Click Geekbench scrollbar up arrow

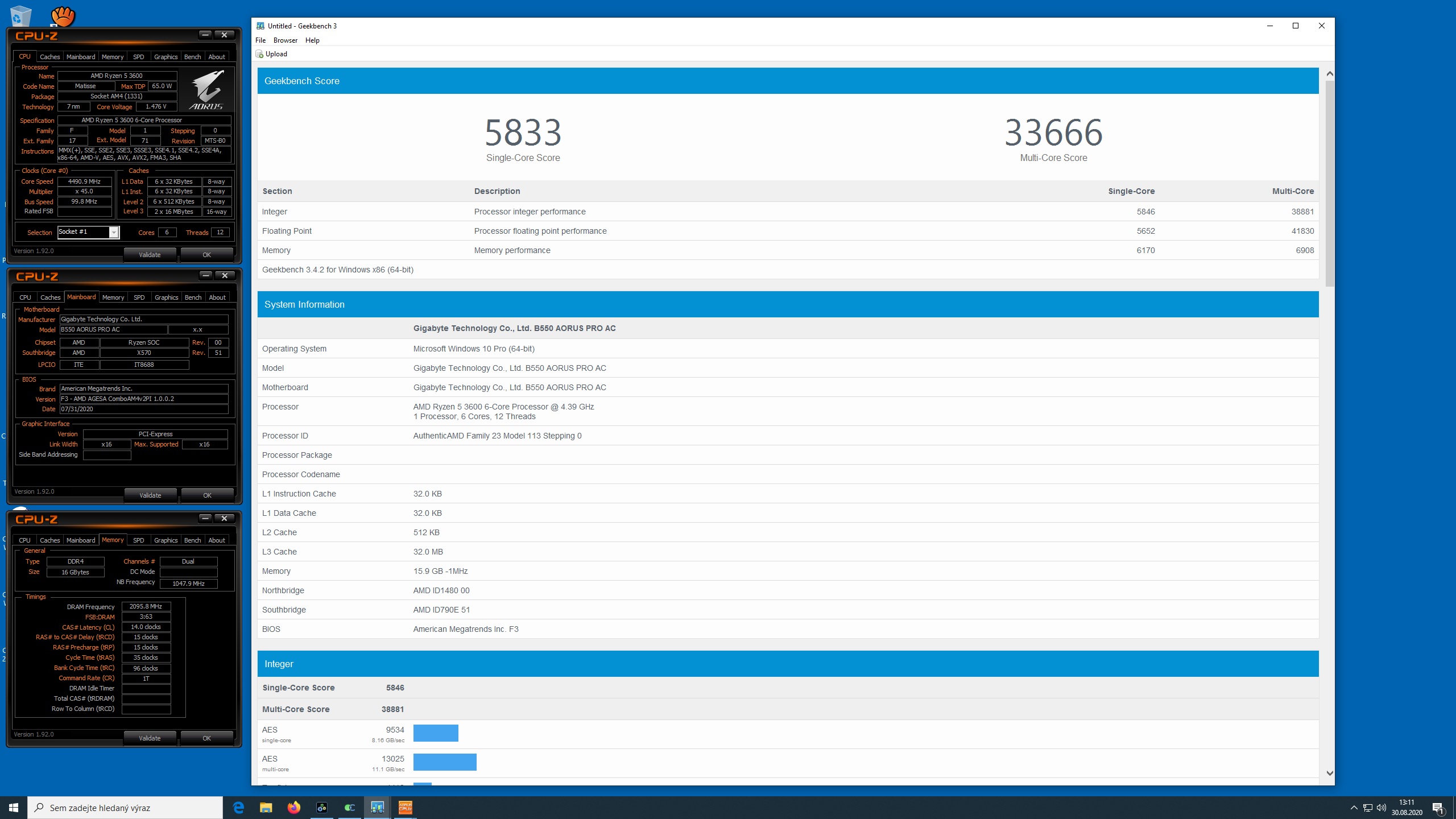(x=1330, y=74)
